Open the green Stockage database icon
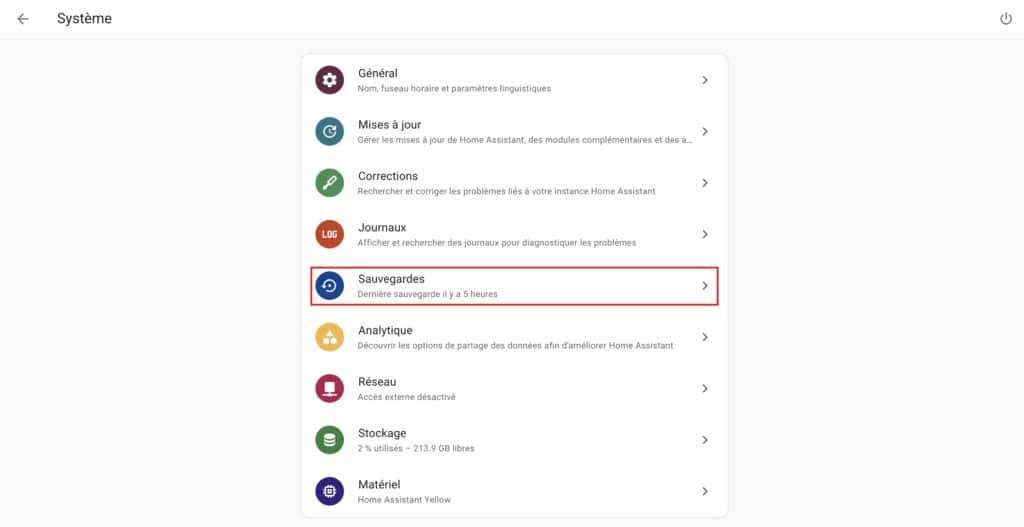The image size is (1024, 527). [x=330, y=440]
